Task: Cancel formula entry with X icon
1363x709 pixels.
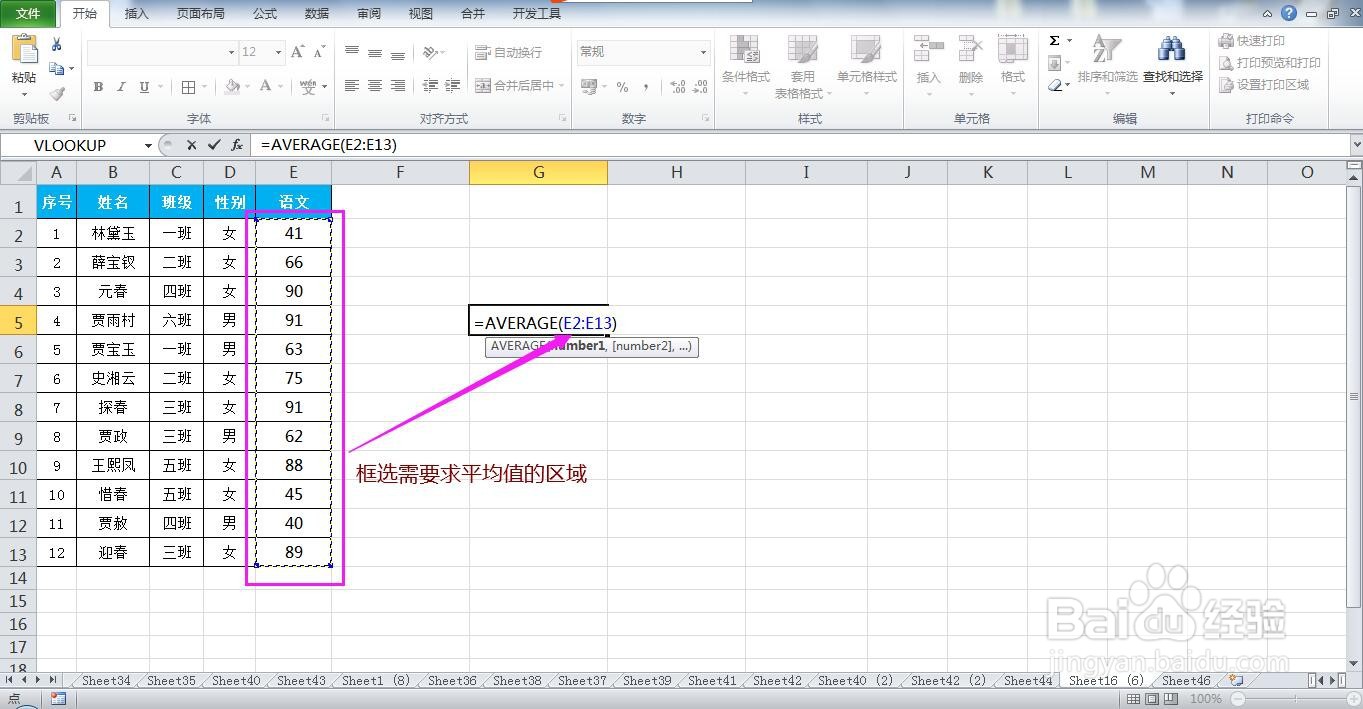Action: (x=191, y=145)
